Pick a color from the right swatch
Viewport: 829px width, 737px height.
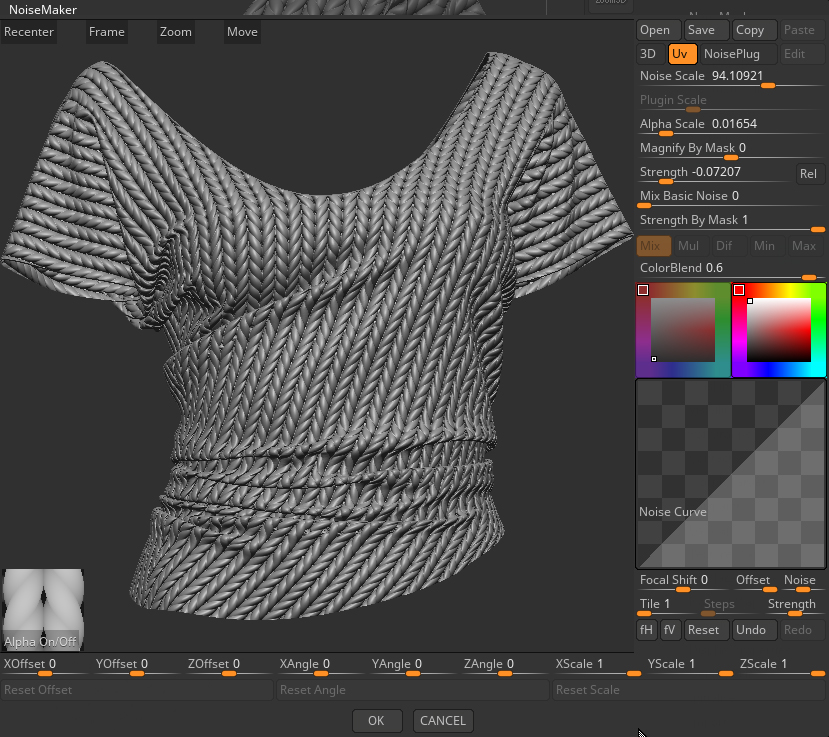778,330
